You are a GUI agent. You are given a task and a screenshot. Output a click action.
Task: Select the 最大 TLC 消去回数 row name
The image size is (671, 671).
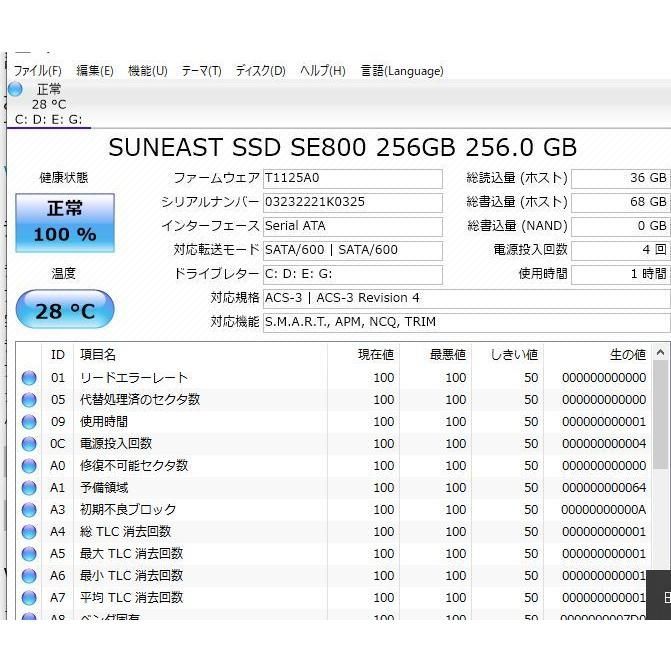tap(131, 554)
